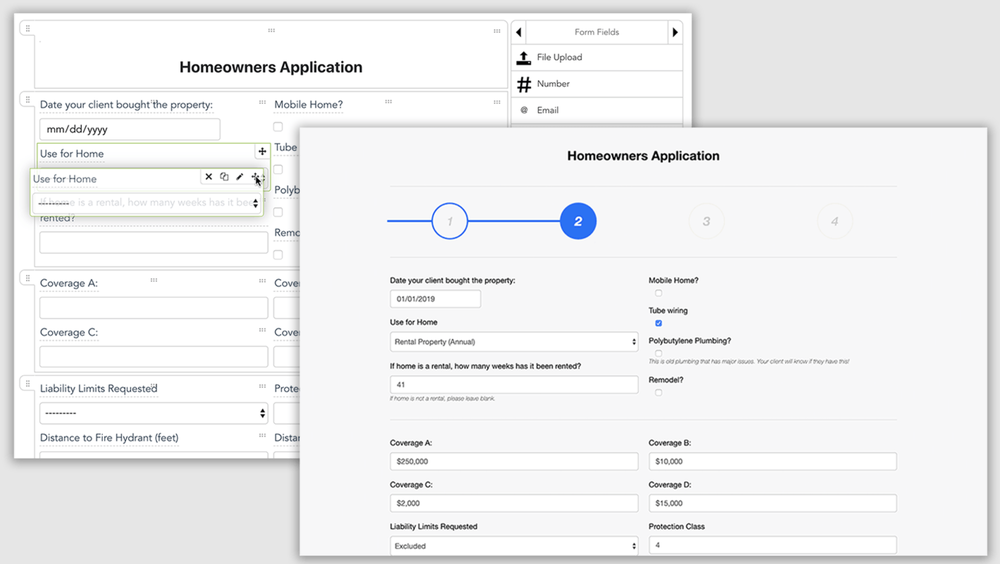
Task: Delete the dragged Use for Home field (X icon)
Action: point(209,177)
